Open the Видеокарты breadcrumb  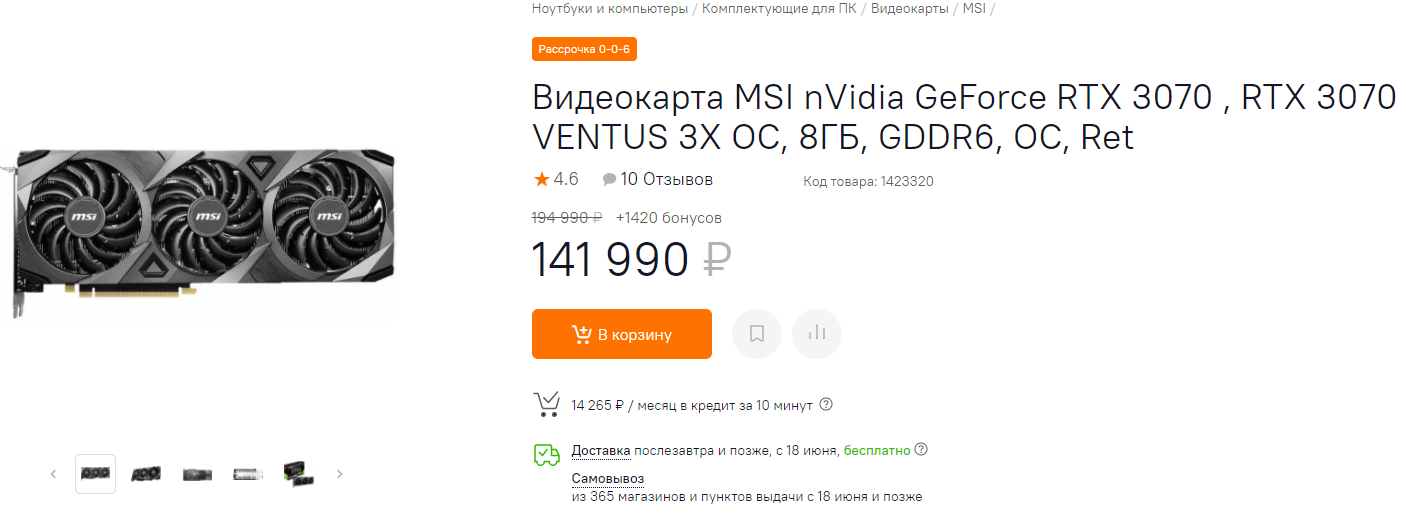point(909,9)
